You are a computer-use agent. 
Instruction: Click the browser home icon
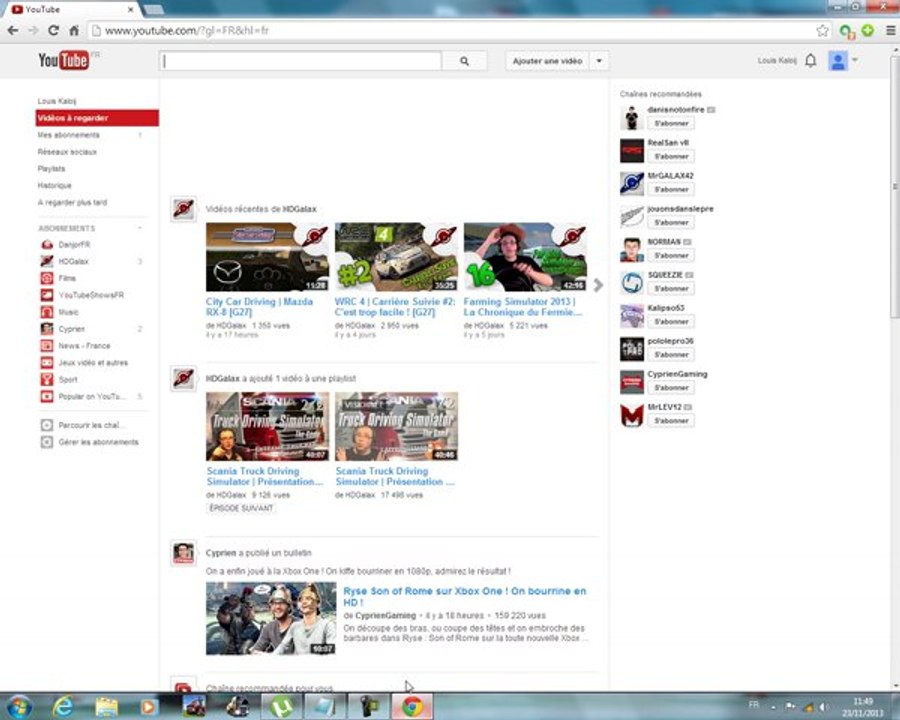point(74,30)
